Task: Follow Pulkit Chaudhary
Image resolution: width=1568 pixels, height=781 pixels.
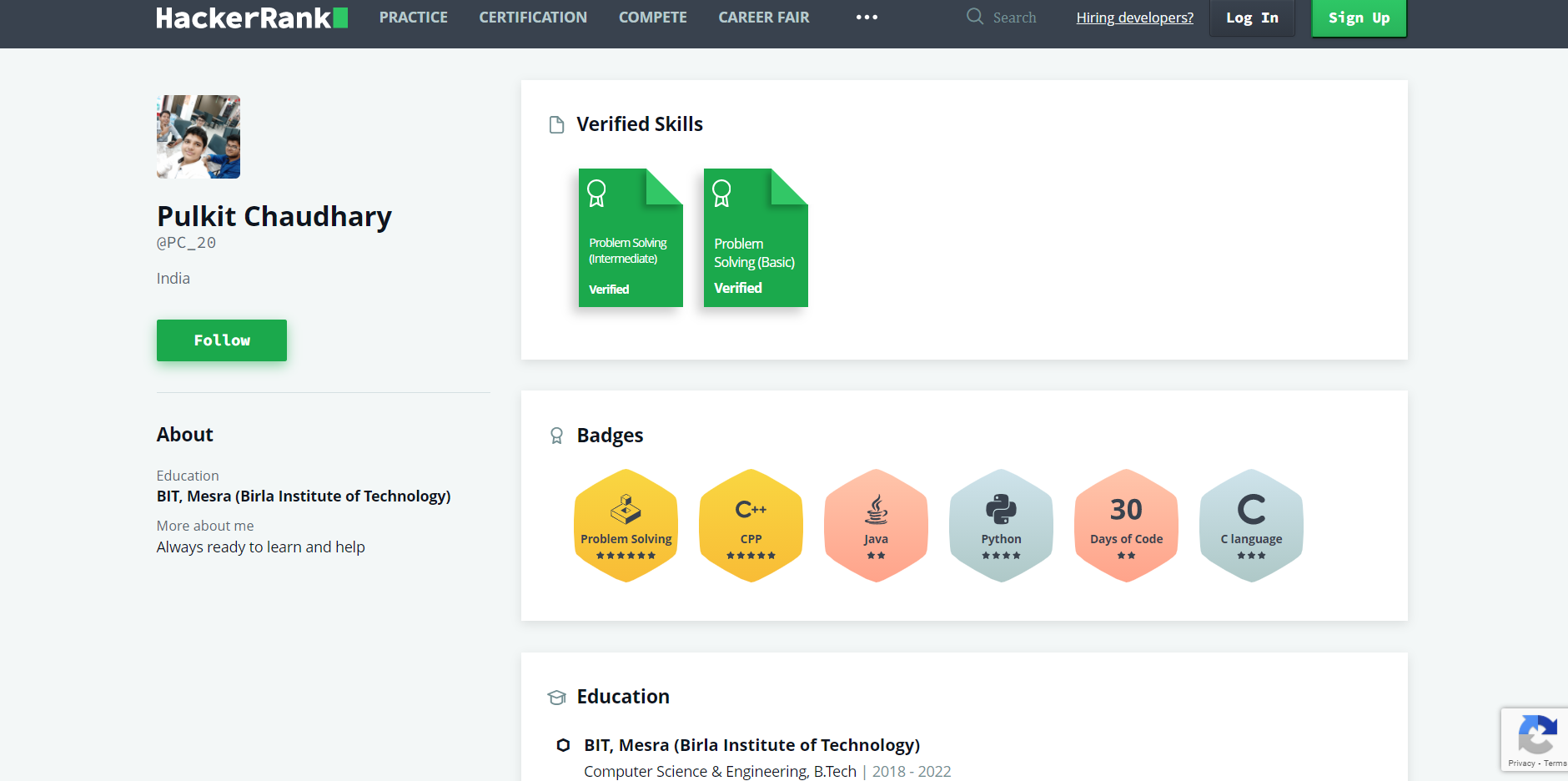Action: pos(222,340)
